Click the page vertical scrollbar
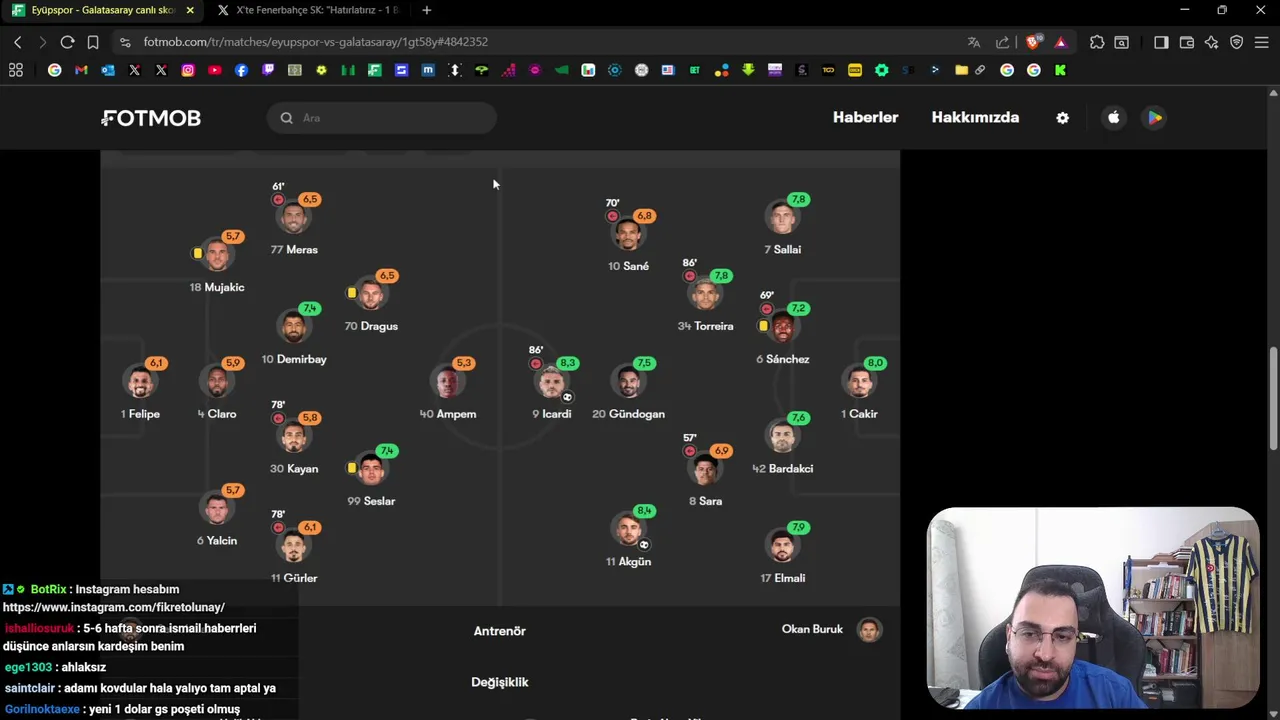Screen dimensions: 1280x720 (1273, 400)
